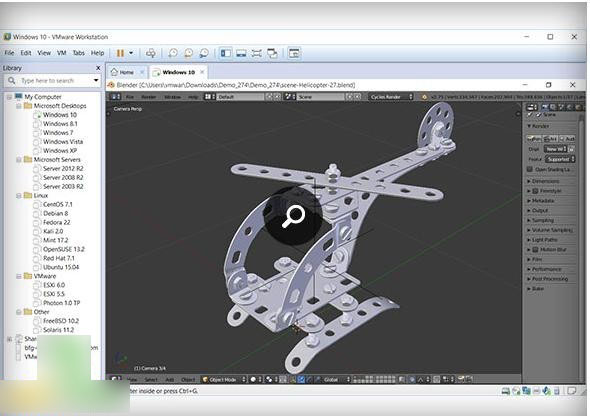Open the Cycles Render engine dropdown
The image size is (590, 416).
[x=391, y=97]
